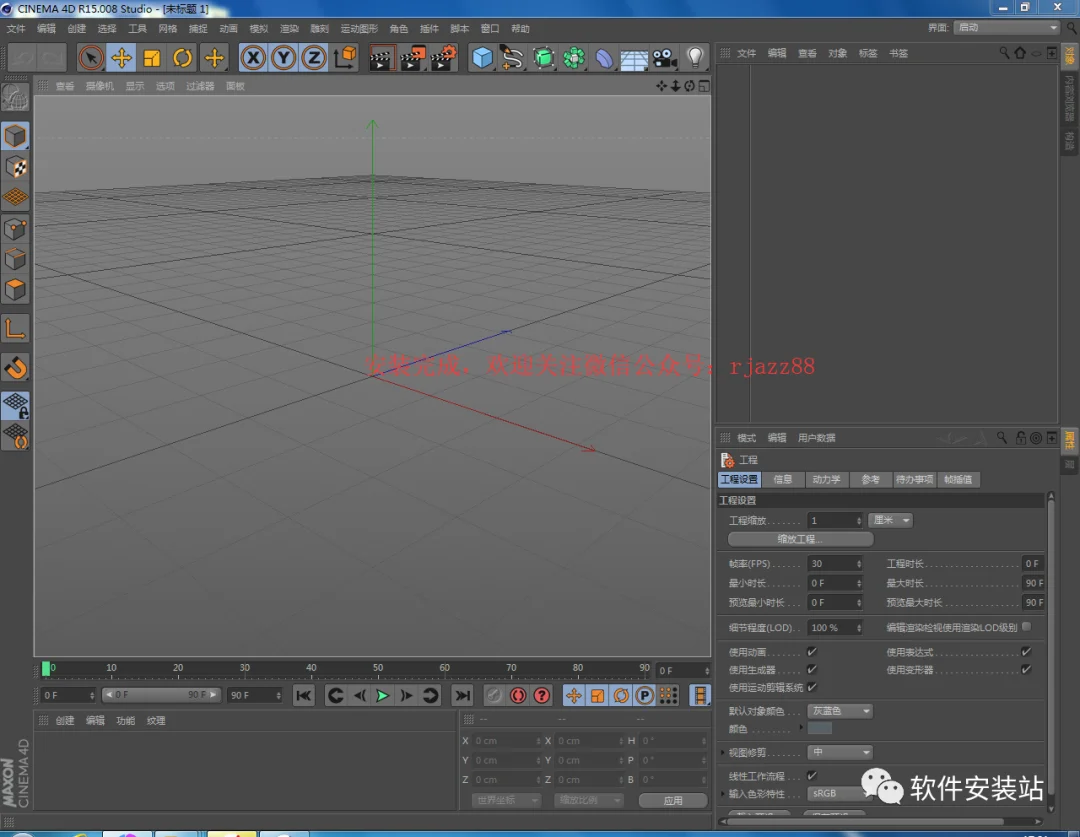Toggle the Z axis lock

pyautogui.click(x=313, y=58)
